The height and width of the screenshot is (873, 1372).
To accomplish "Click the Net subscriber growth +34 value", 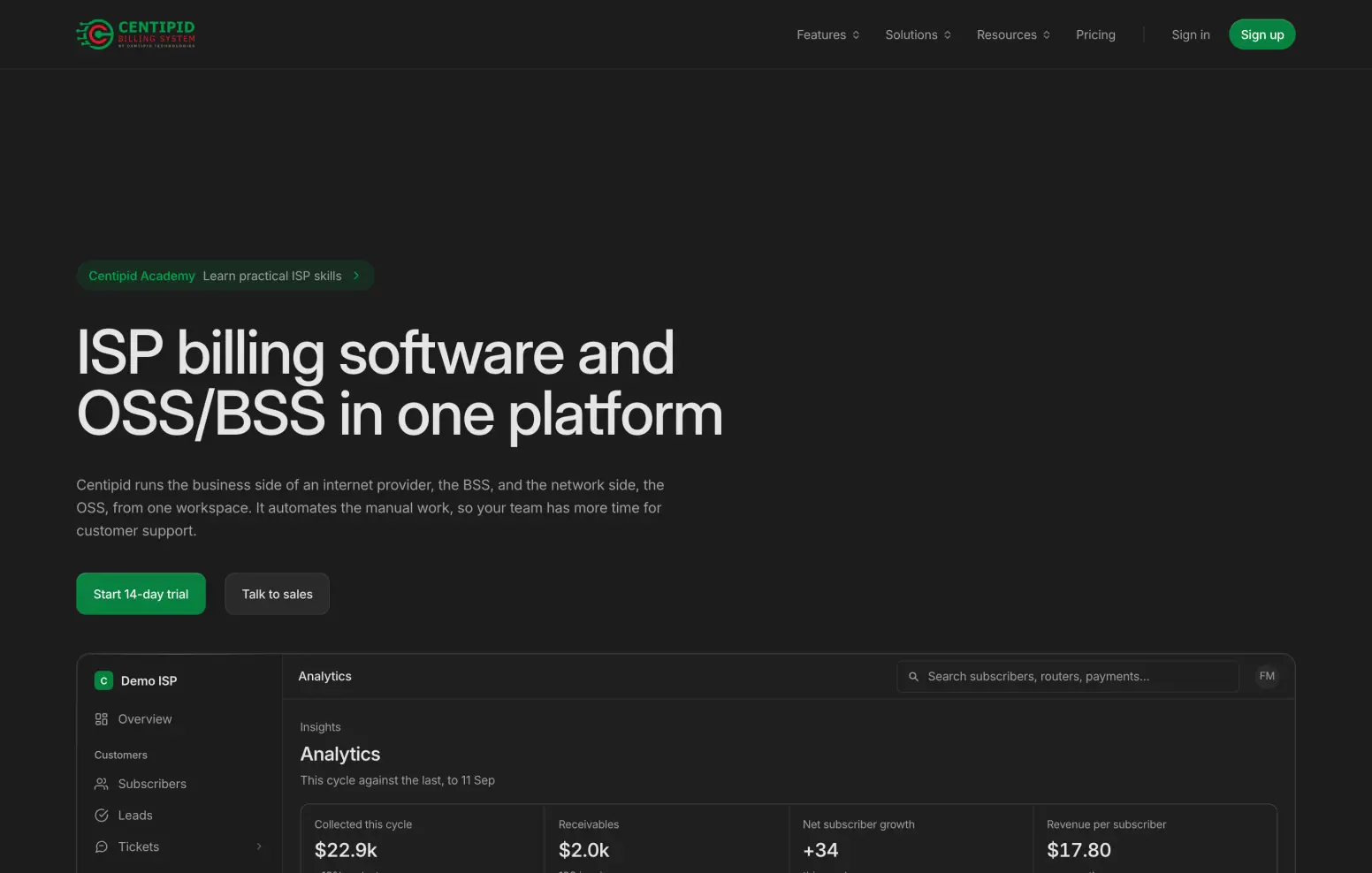I will (x=820, y=850).
